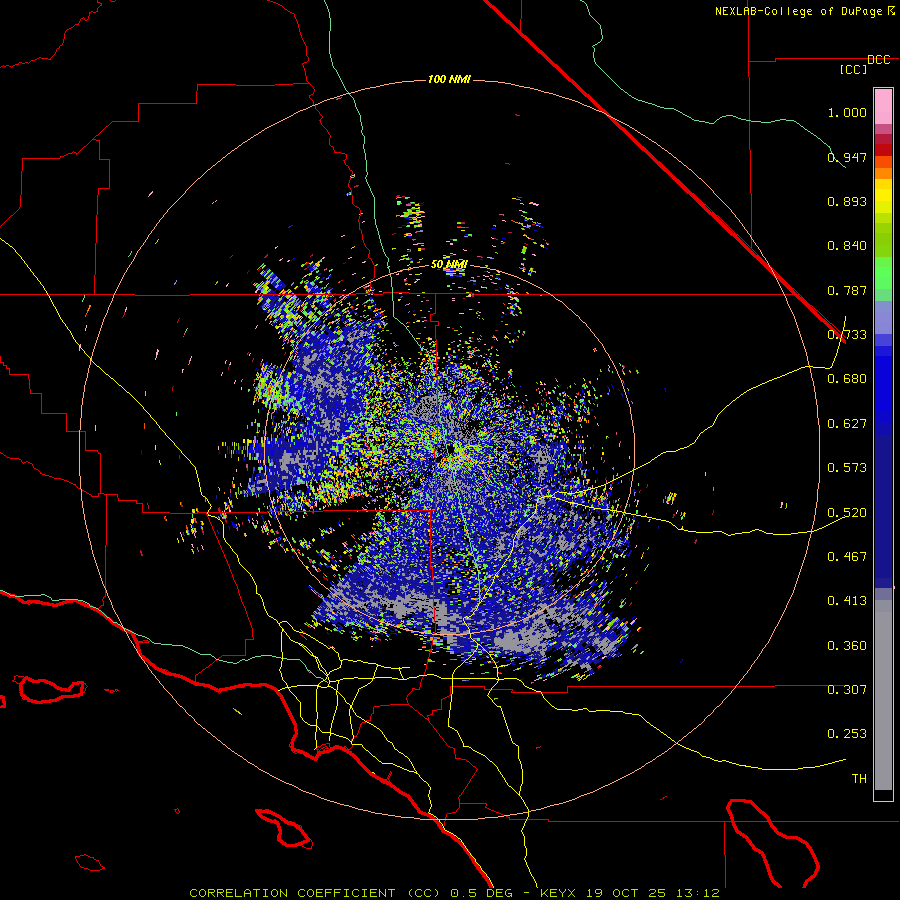Select the 0.467 scale value
Image resolution: width=900 pixels, height=900 pixels.
point(847,557)
